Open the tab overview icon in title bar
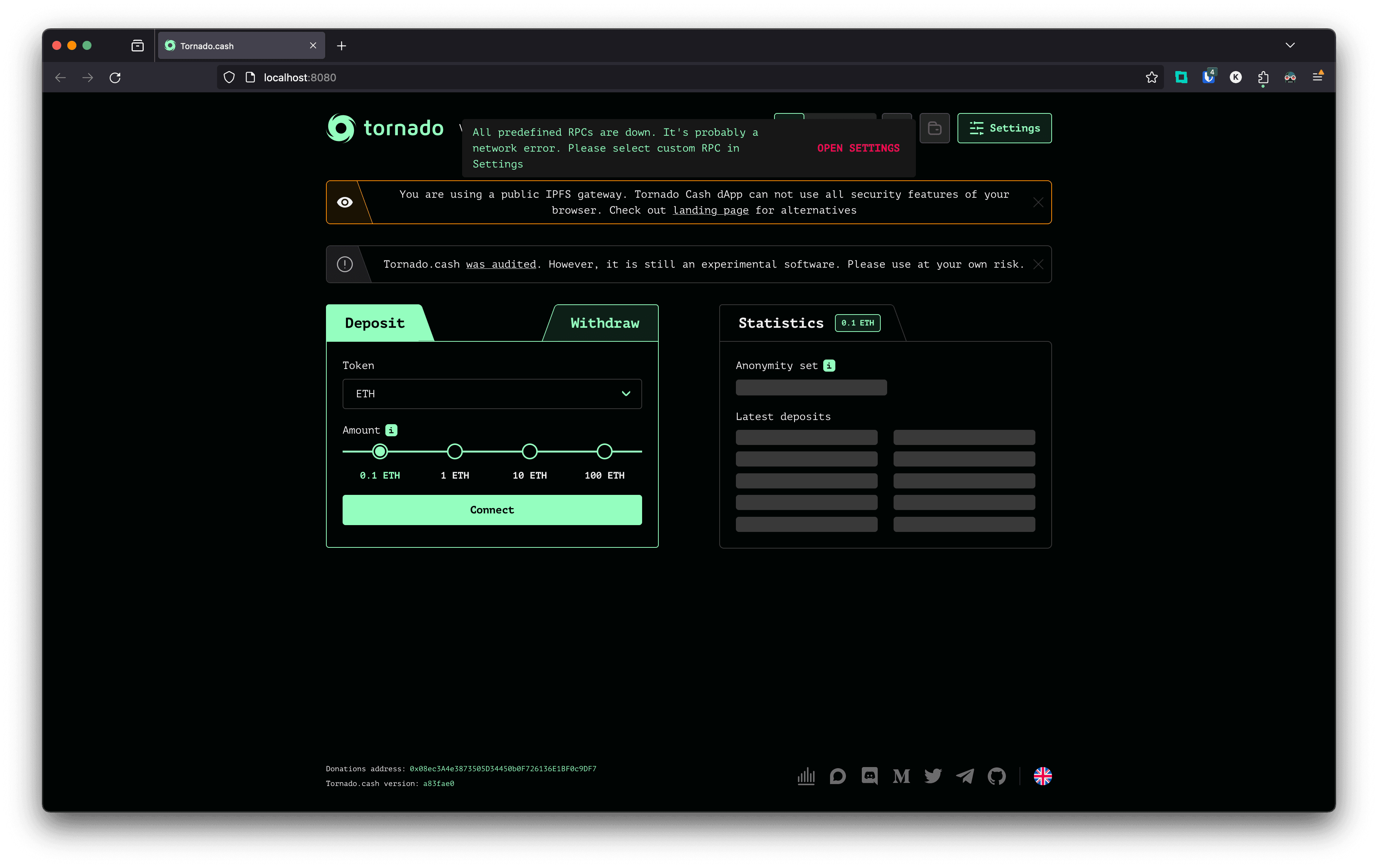The width and height of the screenshot is (1378, 868). [x=137, y=46]
